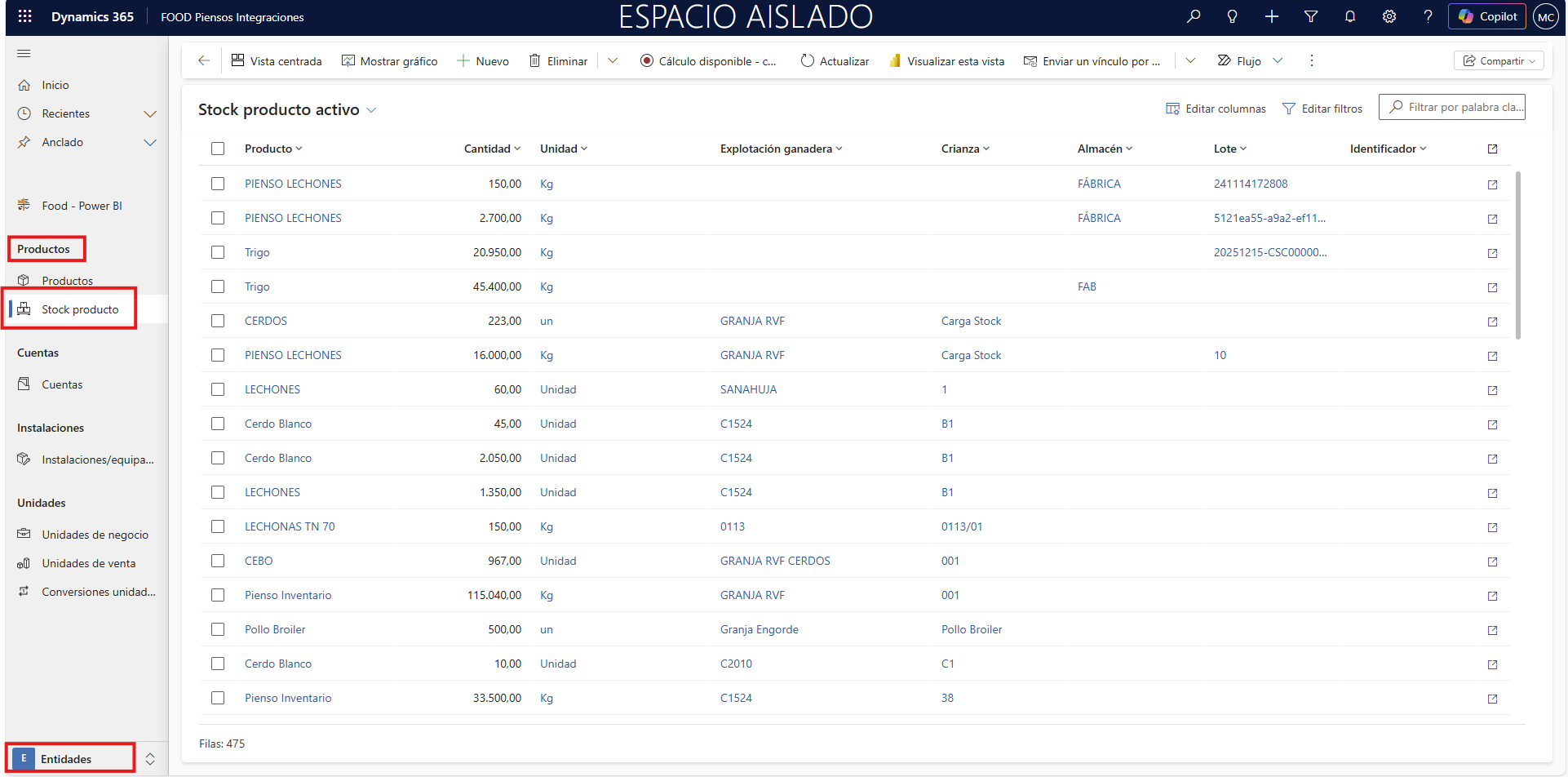The image size is (1568, 777).
Task: Click the advanced filter funnel icon in header
Action: click(1311, 16)
